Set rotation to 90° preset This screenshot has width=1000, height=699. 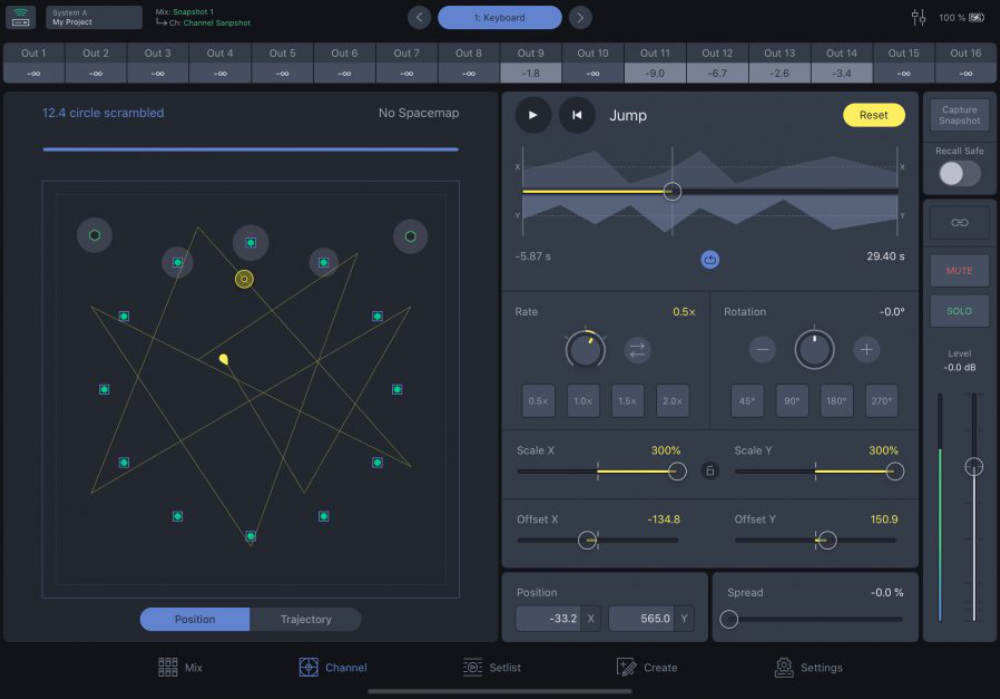click(x=792, y=401)
